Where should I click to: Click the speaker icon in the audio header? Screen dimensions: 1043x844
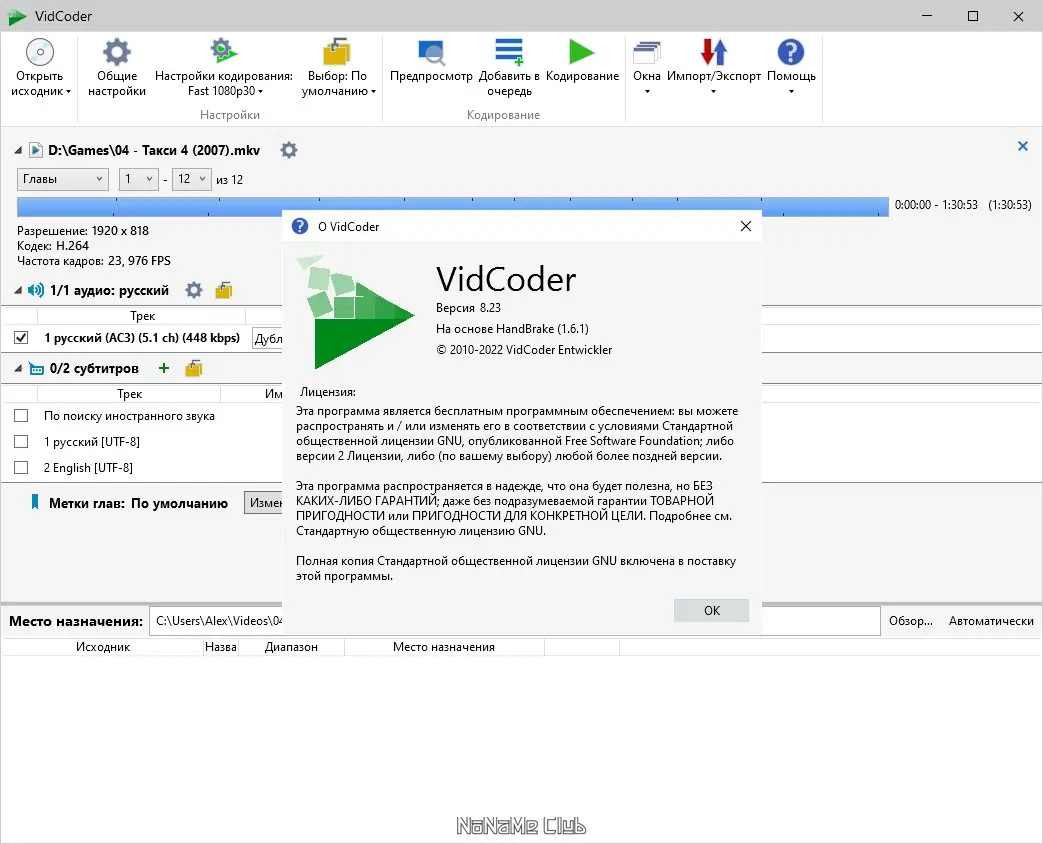(36, 290)
